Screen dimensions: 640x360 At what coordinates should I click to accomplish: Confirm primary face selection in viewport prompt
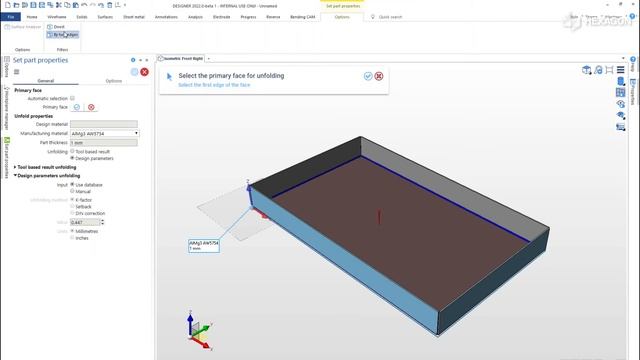(x=368, y=76)
